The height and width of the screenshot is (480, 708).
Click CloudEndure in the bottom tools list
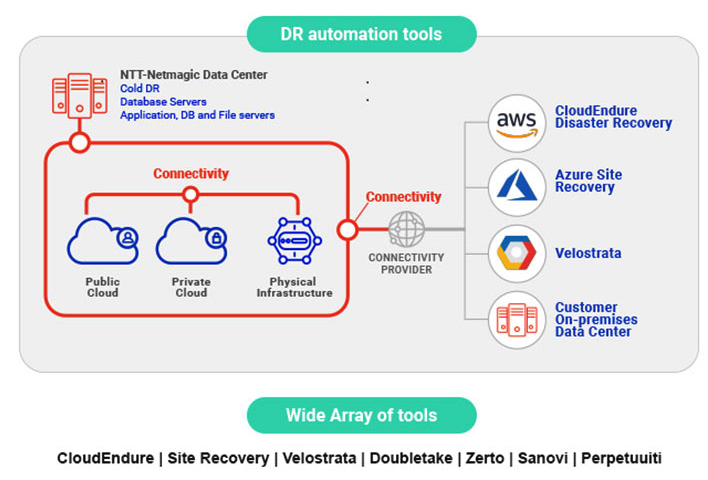[x=105, y=458]
